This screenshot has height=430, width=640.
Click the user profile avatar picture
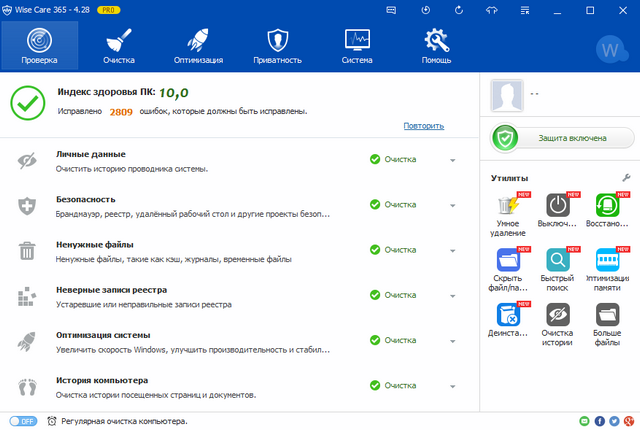(x=507, y=98)
